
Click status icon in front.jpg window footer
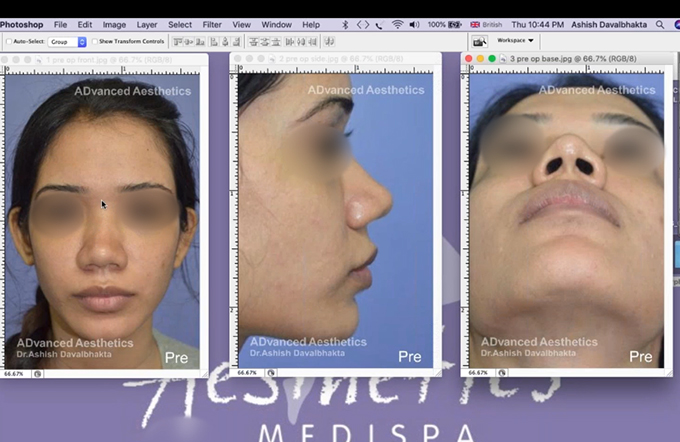click(38, 374)
